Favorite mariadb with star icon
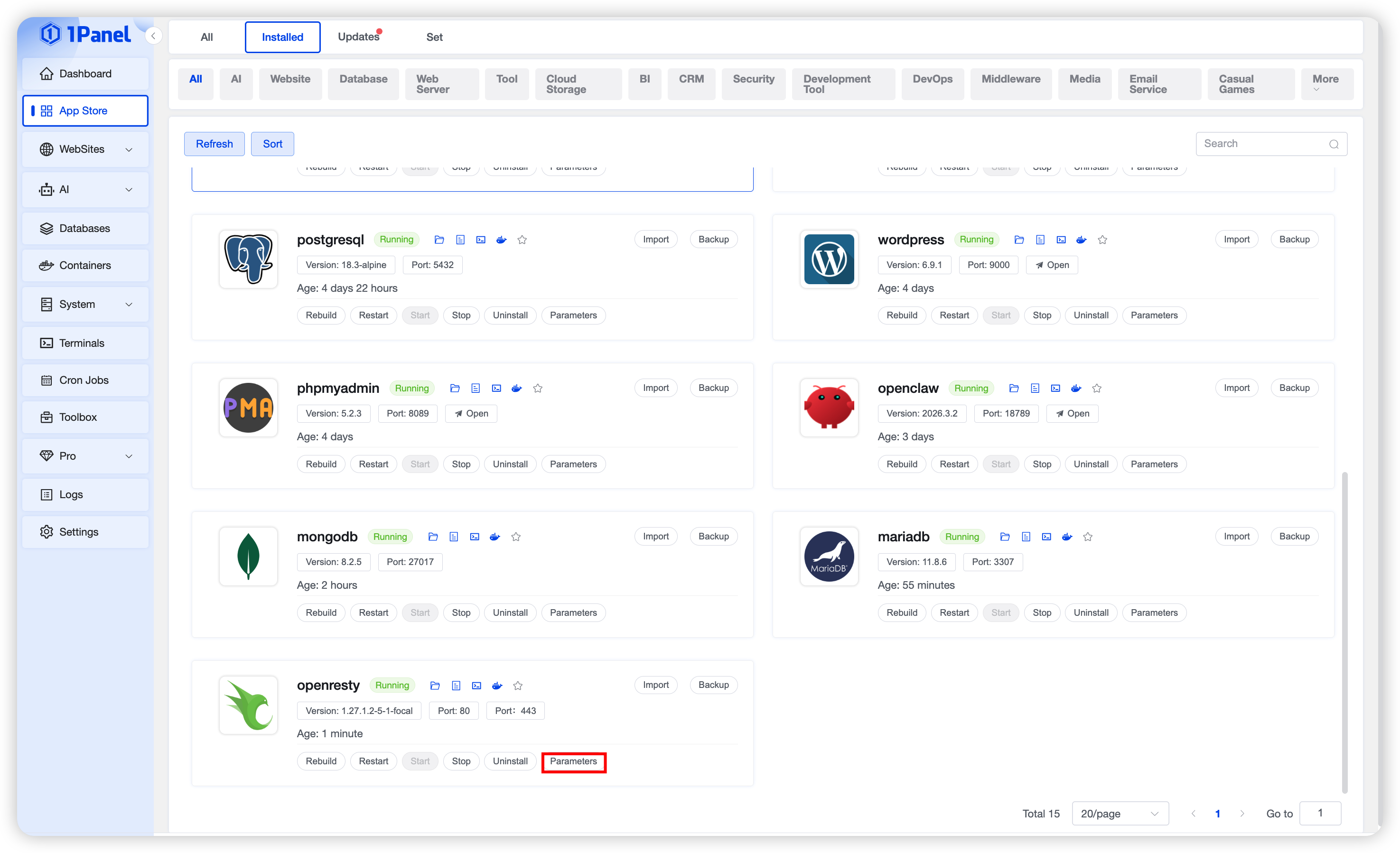The image size is (1400, 853). point(1088,537)
